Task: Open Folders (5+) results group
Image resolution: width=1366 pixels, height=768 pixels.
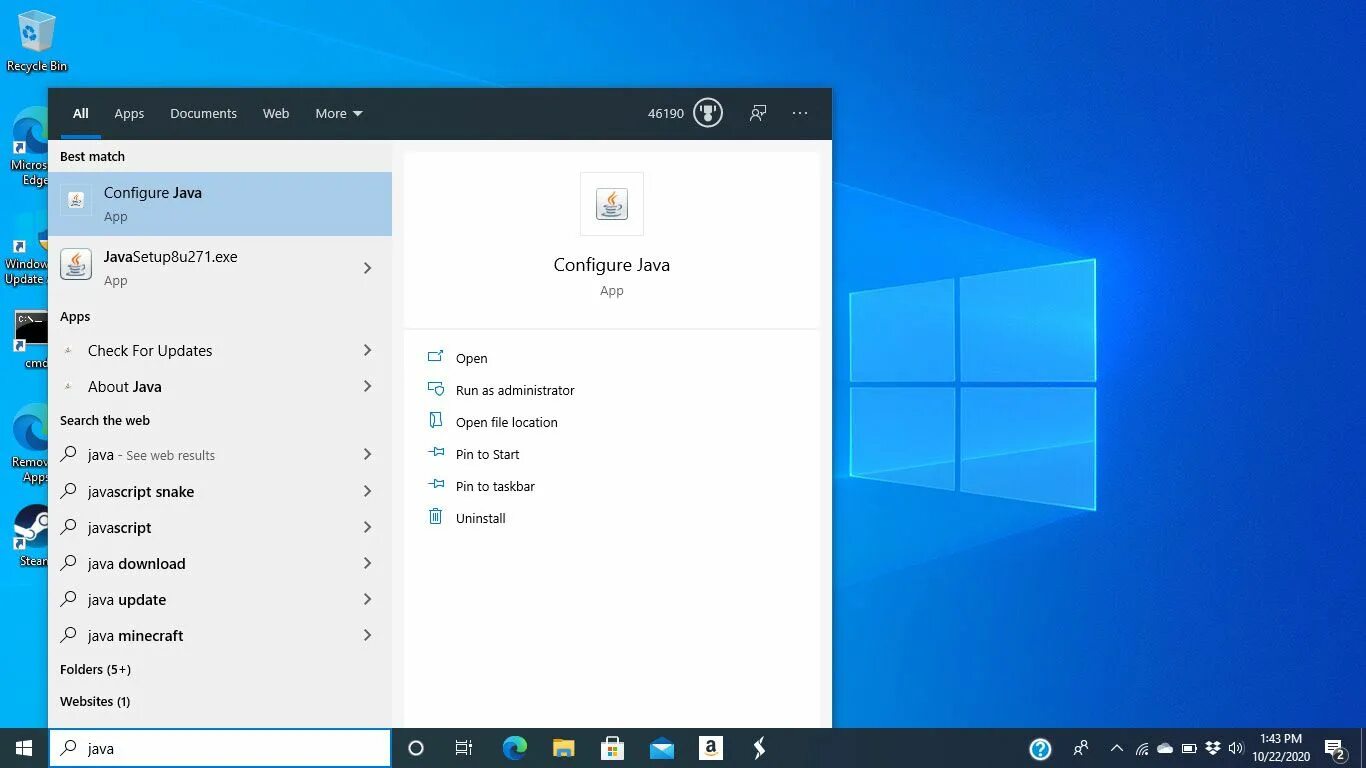Action: tap(95, 669)
